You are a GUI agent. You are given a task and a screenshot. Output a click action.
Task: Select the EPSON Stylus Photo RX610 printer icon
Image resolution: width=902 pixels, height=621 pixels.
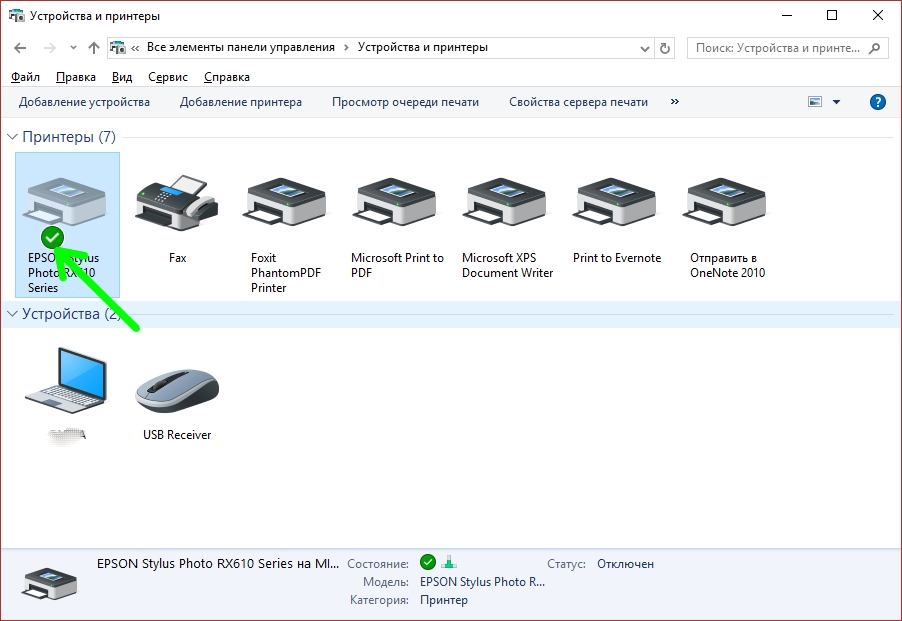pyautogui.click(x=64, y=201)
